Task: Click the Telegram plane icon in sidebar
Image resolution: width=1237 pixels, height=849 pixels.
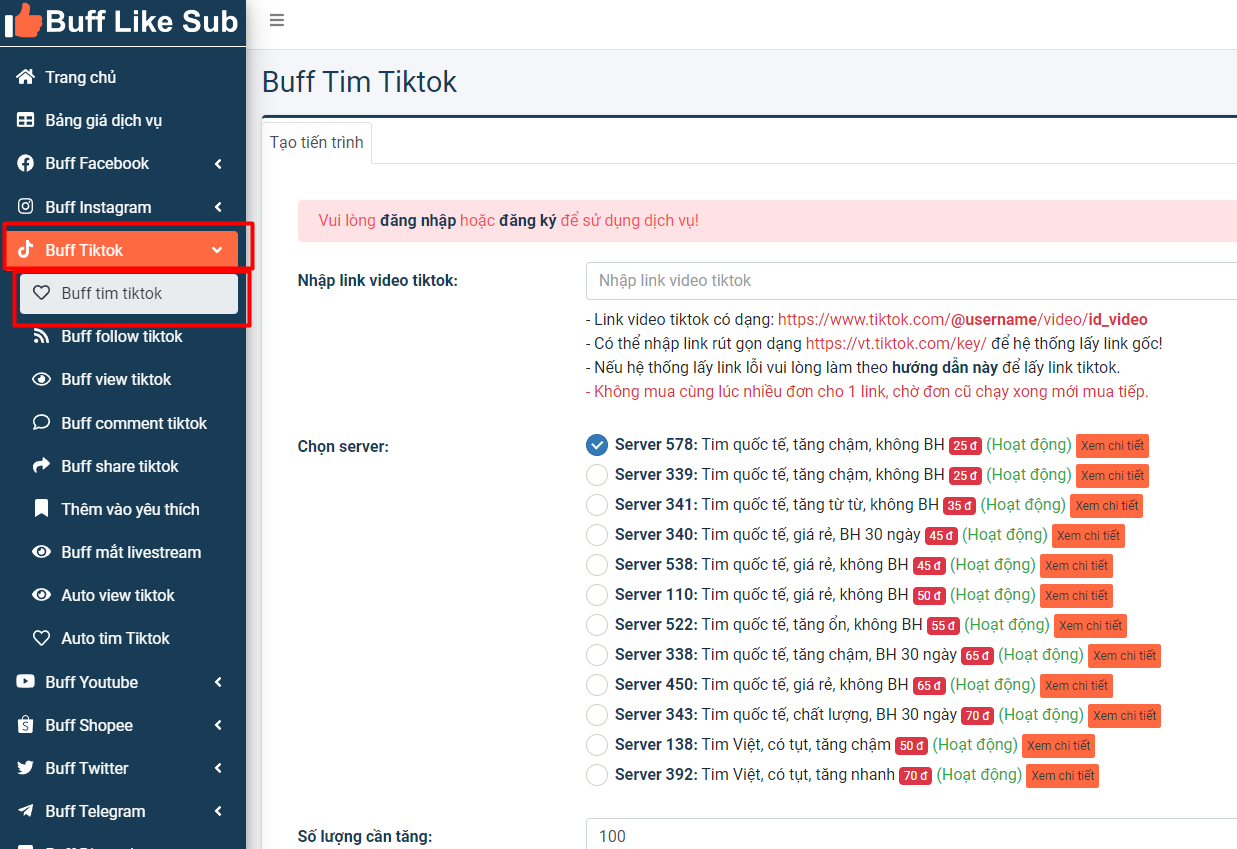Action: coord(26,811)
